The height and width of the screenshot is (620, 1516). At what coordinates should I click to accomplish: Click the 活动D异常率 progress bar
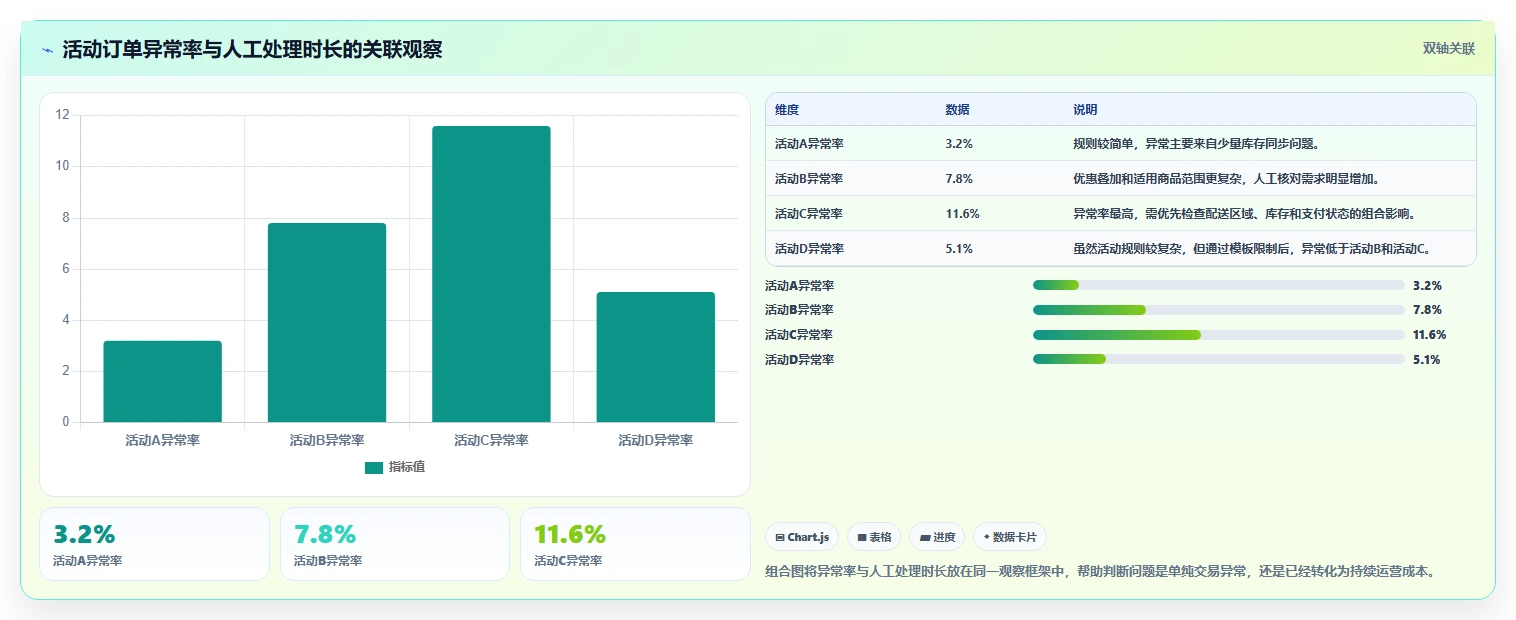click(1219, 359)
